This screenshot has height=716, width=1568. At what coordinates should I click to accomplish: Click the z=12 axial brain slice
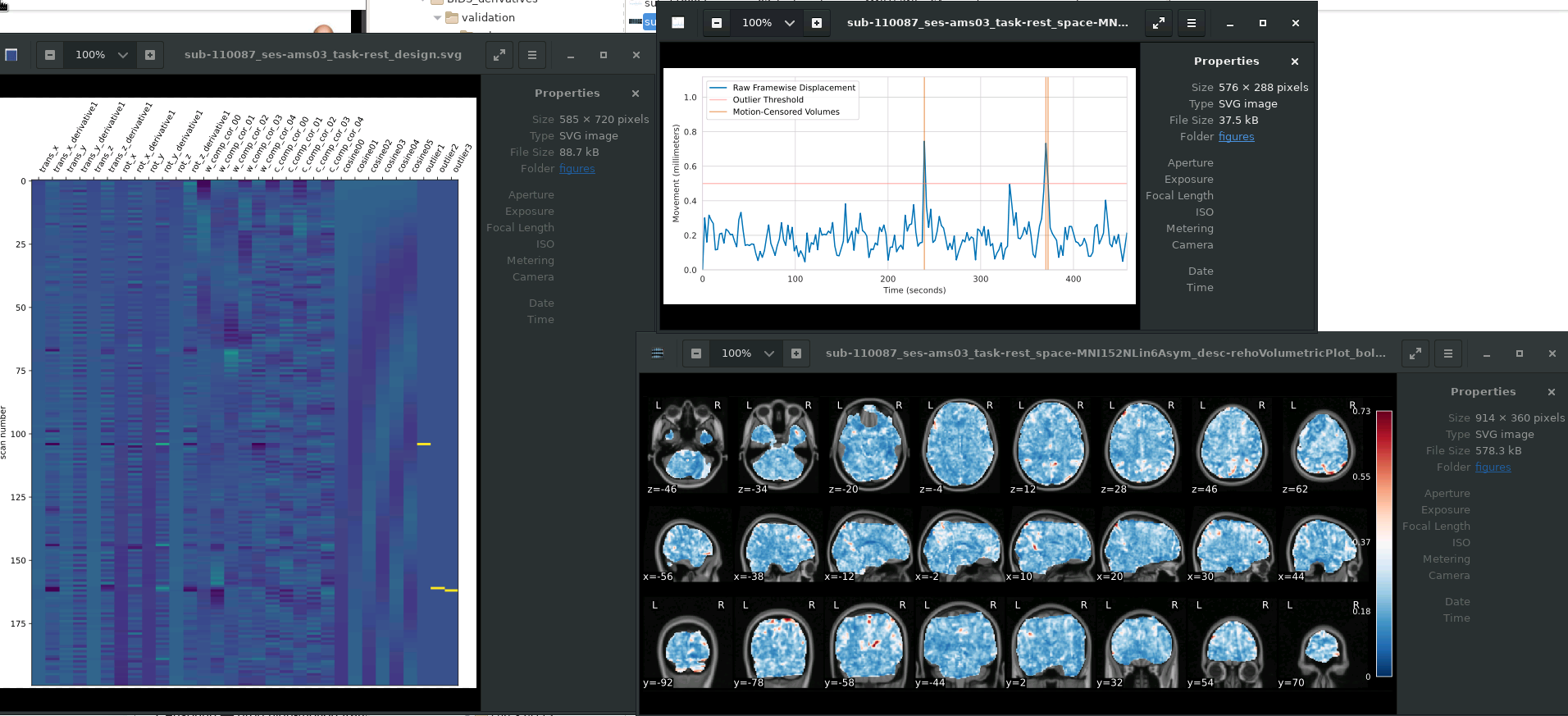tap(1050, 445)
